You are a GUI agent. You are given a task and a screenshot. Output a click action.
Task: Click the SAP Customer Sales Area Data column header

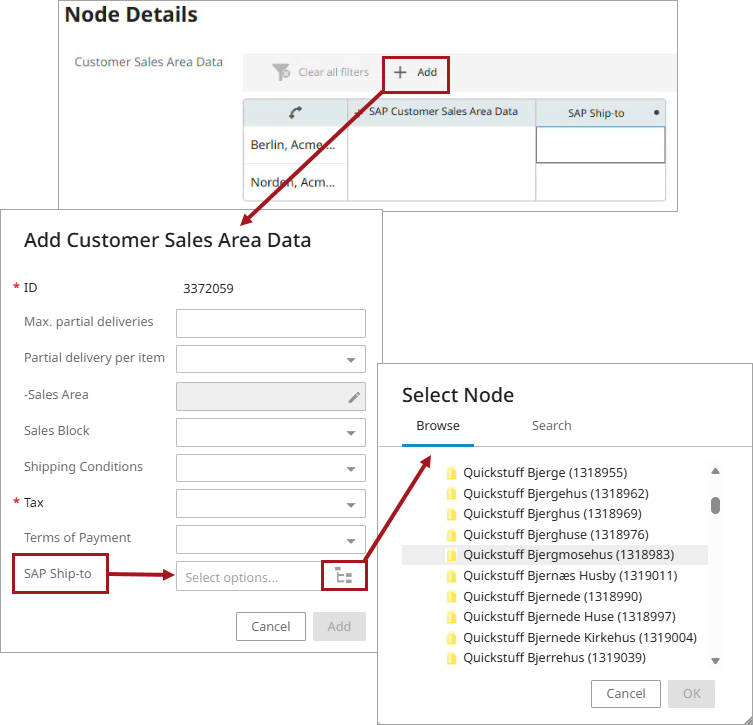441,112
